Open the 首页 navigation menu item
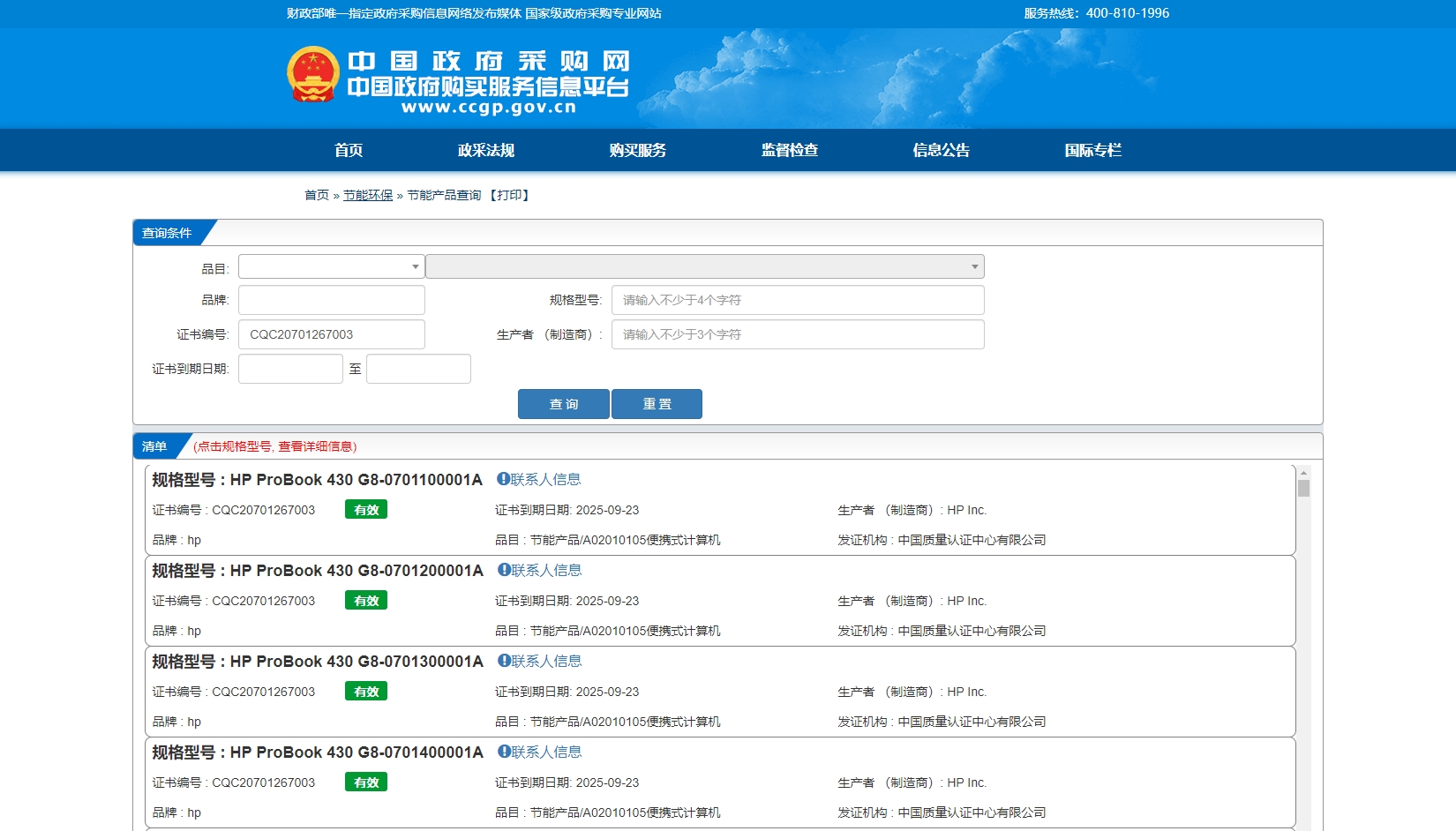This screenshot has width=1456, height=831. tap(349, 150)
